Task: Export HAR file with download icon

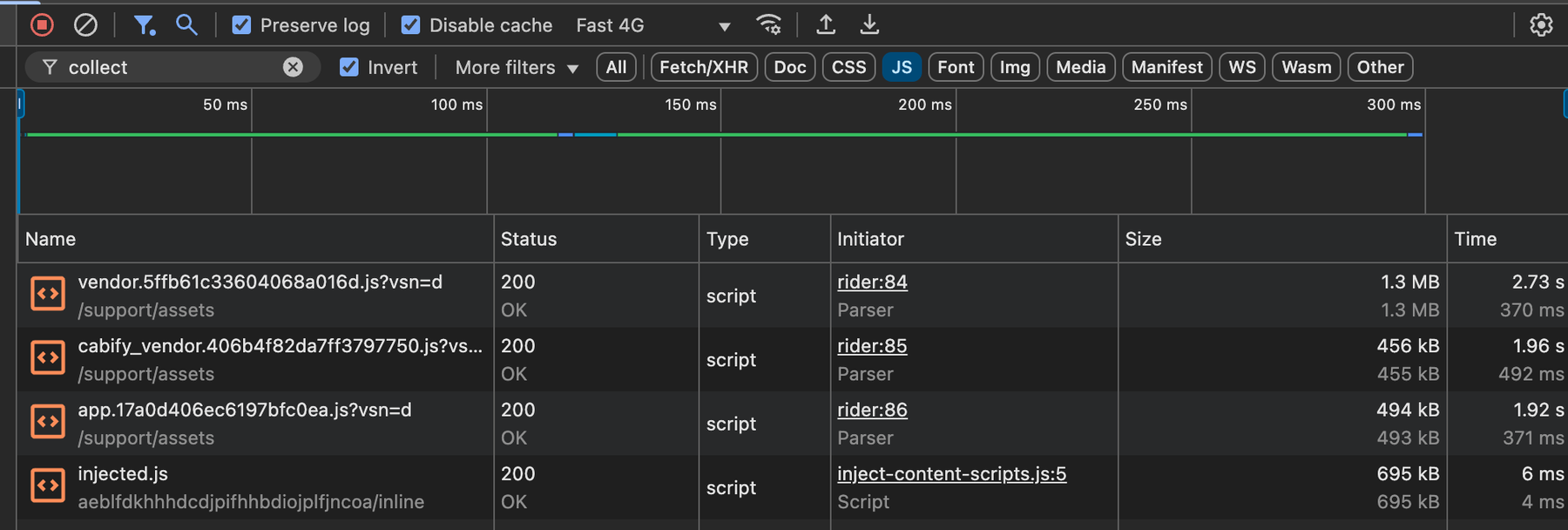Action: [869, 25]
